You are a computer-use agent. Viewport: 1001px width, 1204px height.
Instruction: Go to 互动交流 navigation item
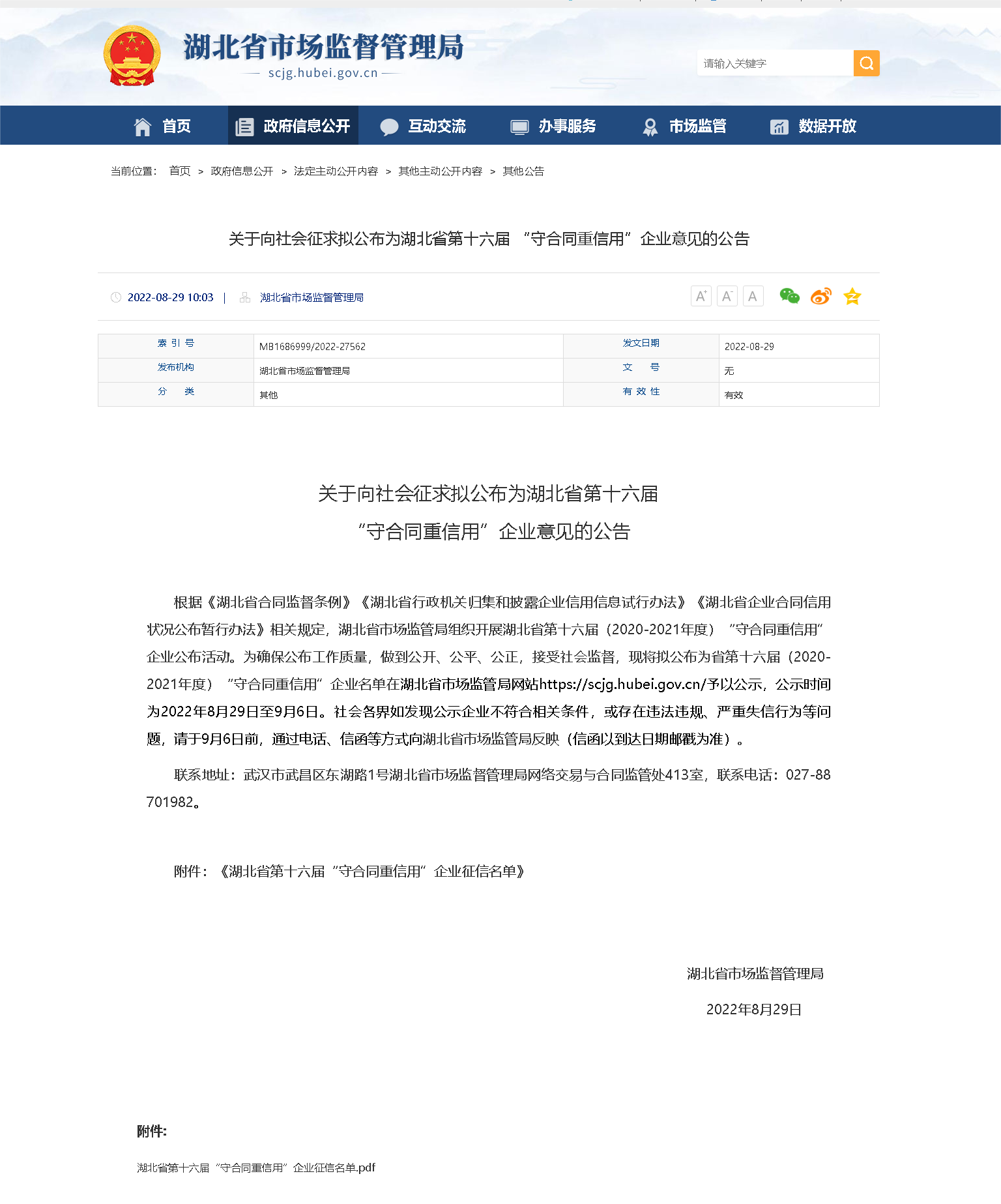(x=423, y=126)
